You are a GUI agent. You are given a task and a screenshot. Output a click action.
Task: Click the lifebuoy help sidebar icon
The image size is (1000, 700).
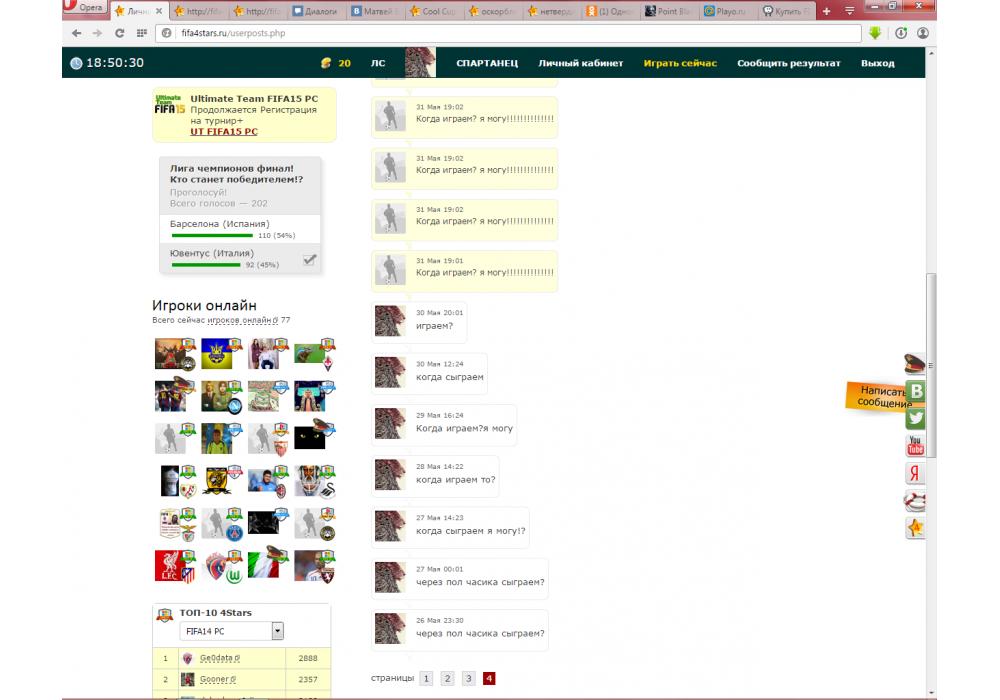pos(915,501)
